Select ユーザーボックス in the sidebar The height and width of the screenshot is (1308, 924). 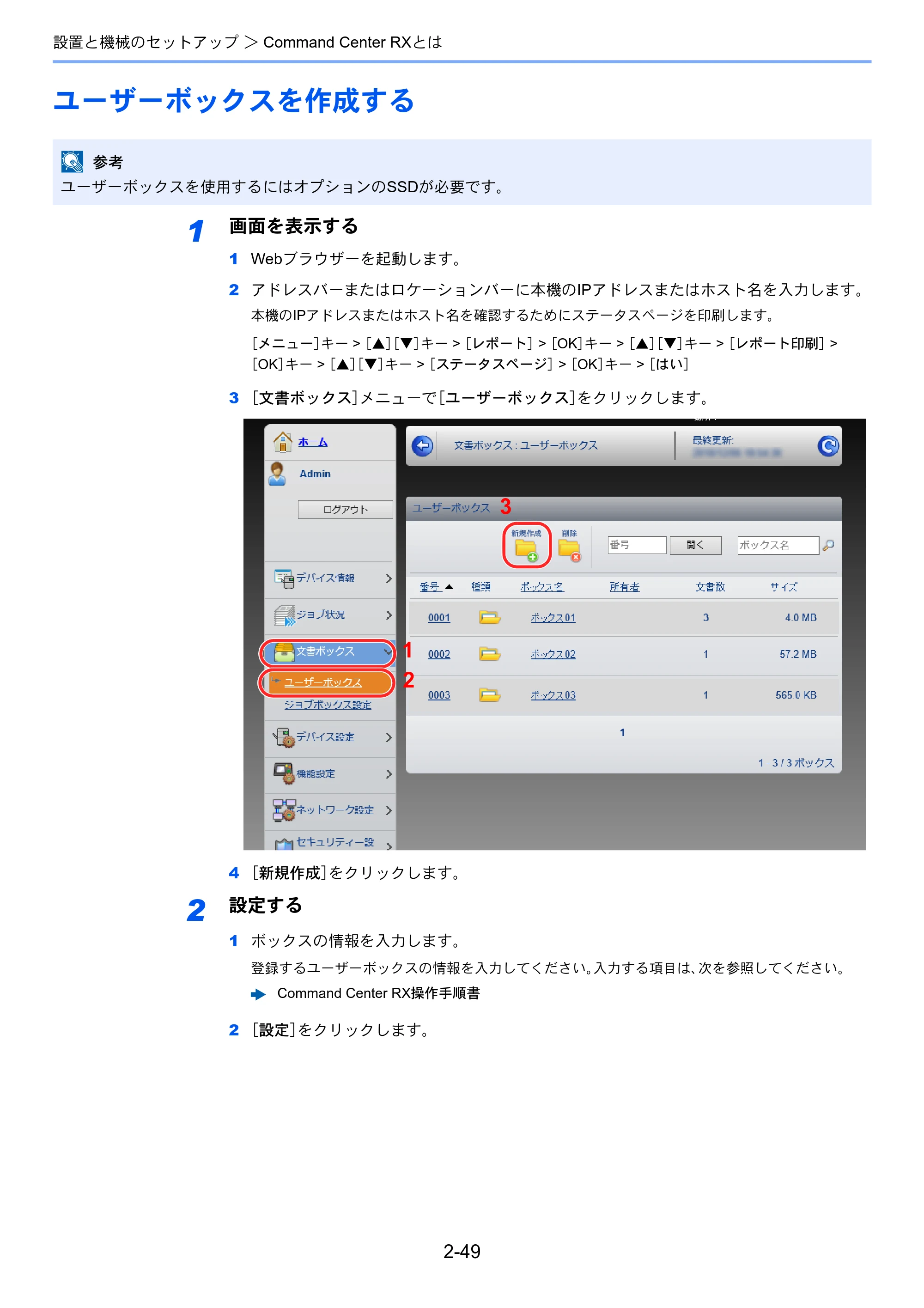(323, 682)
